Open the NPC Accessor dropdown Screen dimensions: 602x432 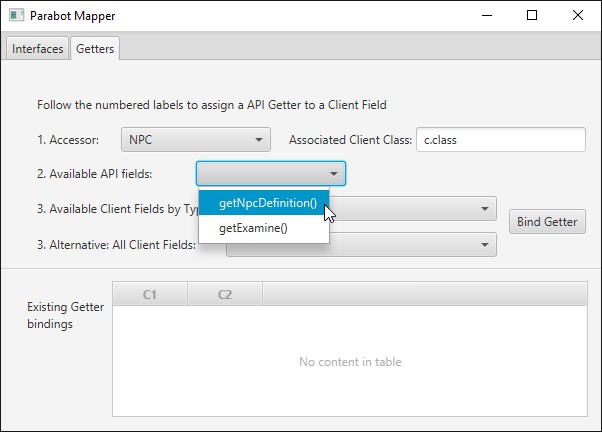196,140
